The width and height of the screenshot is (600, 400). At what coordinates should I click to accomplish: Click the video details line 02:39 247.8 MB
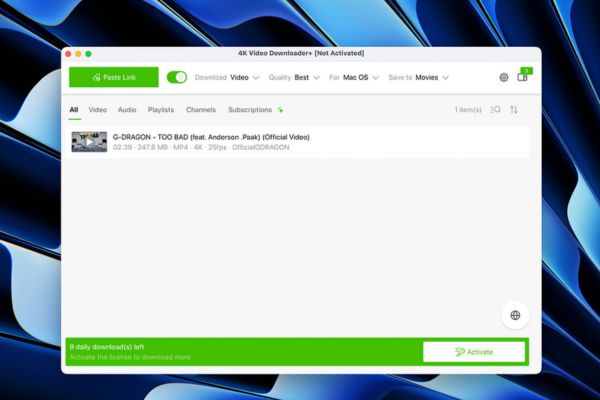tap(201, 147)
